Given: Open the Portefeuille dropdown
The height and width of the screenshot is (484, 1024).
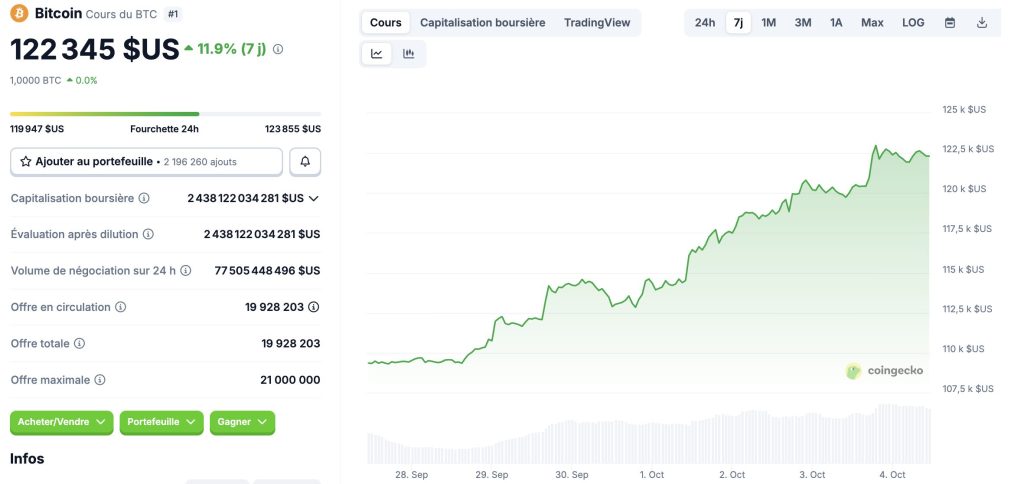Looking at the screenshot, I should point(161,422).
